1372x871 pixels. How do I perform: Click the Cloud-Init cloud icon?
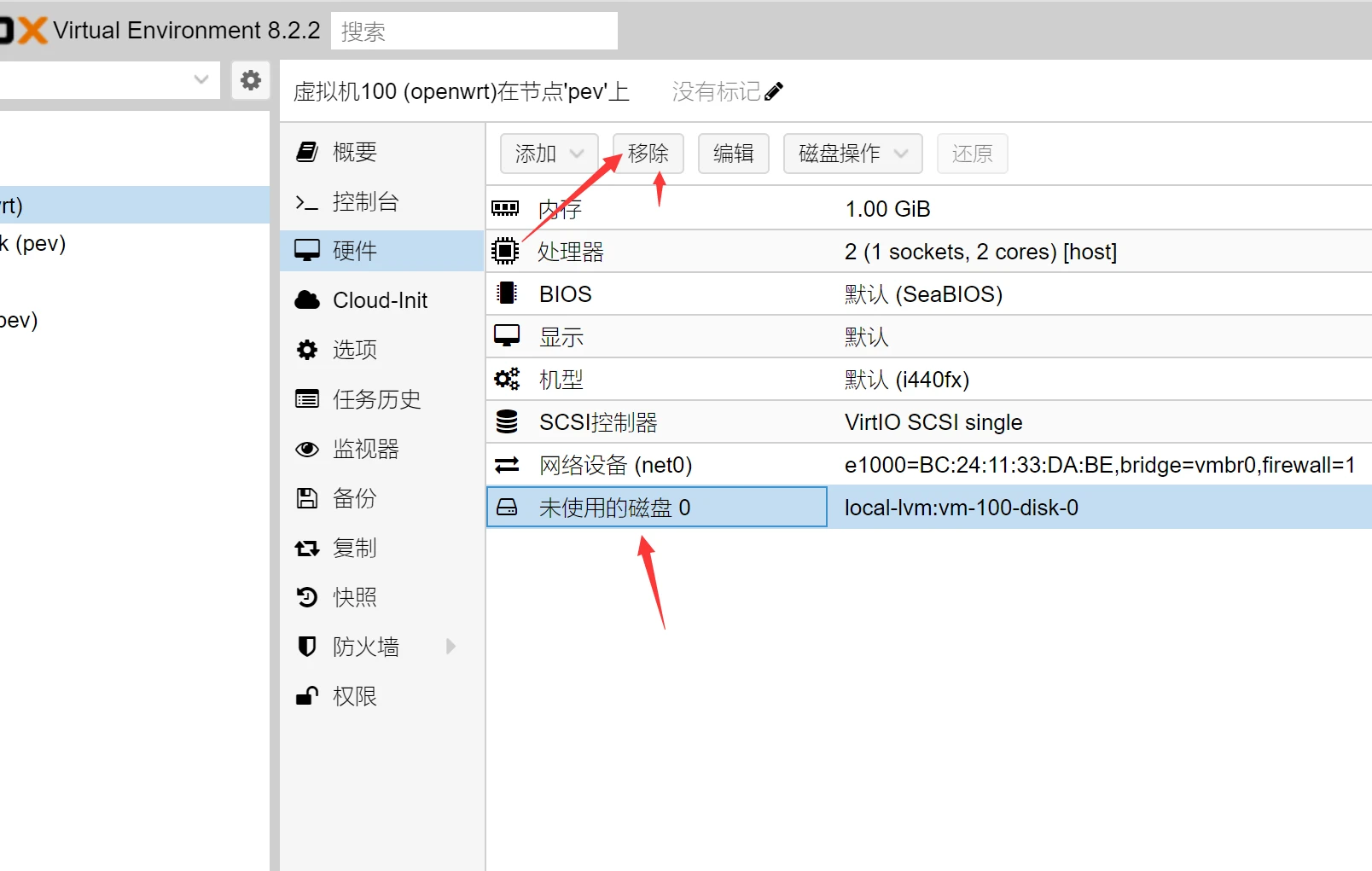tap(307, 300)
